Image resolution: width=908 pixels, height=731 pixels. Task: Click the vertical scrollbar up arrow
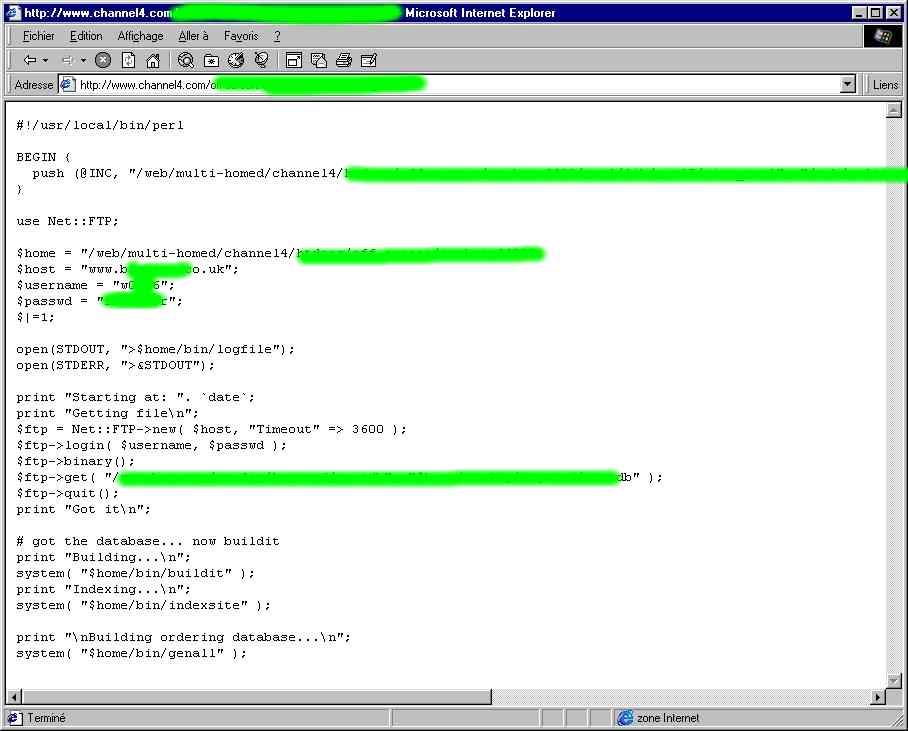pyautogui.click(x=894, y=110)
